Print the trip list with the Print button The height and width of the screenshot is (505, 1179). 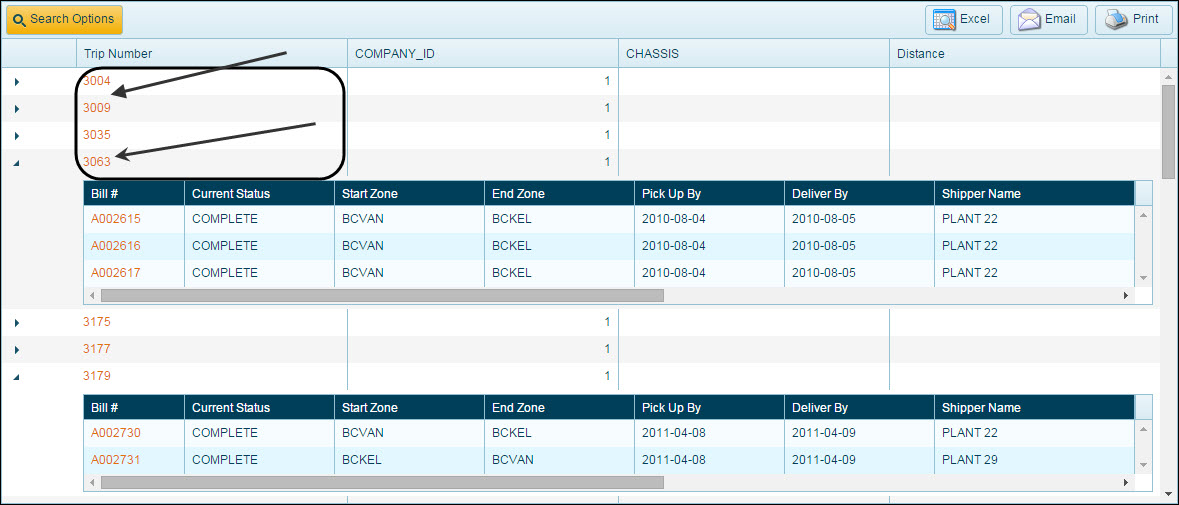[x=1134, y=20]
